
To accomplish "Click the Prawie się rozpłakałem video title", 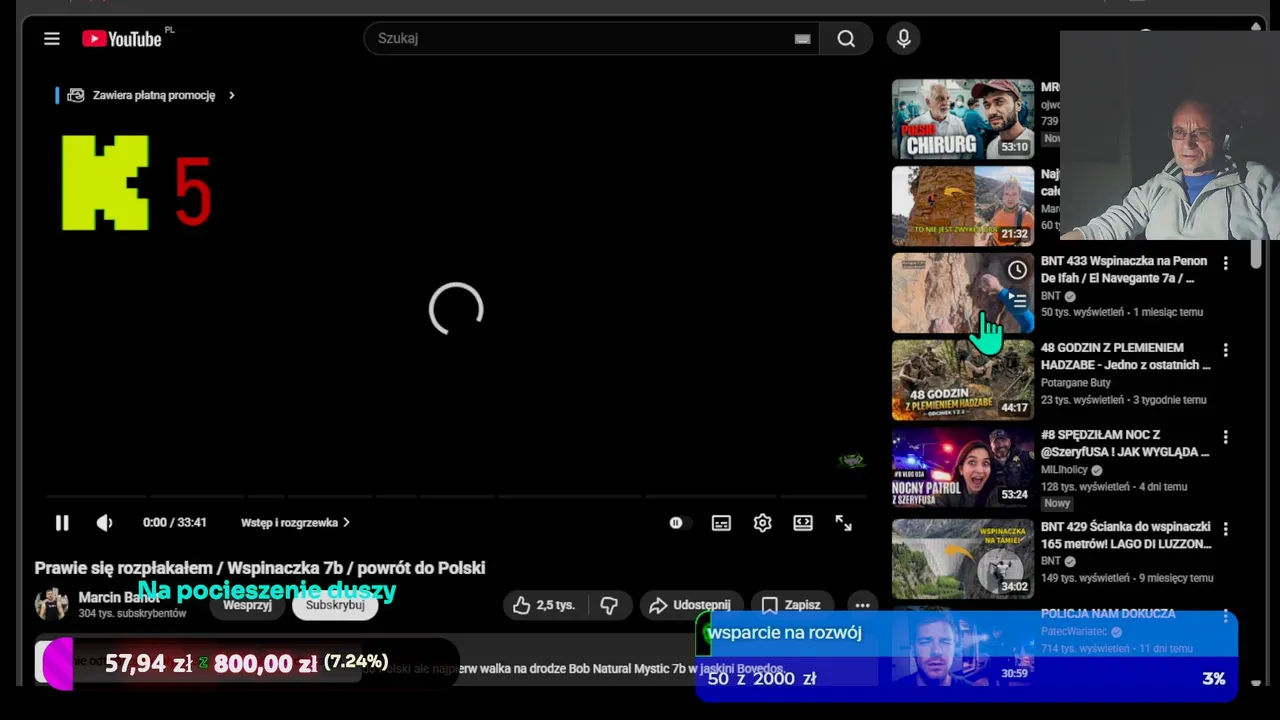I will tap(260, 567).
